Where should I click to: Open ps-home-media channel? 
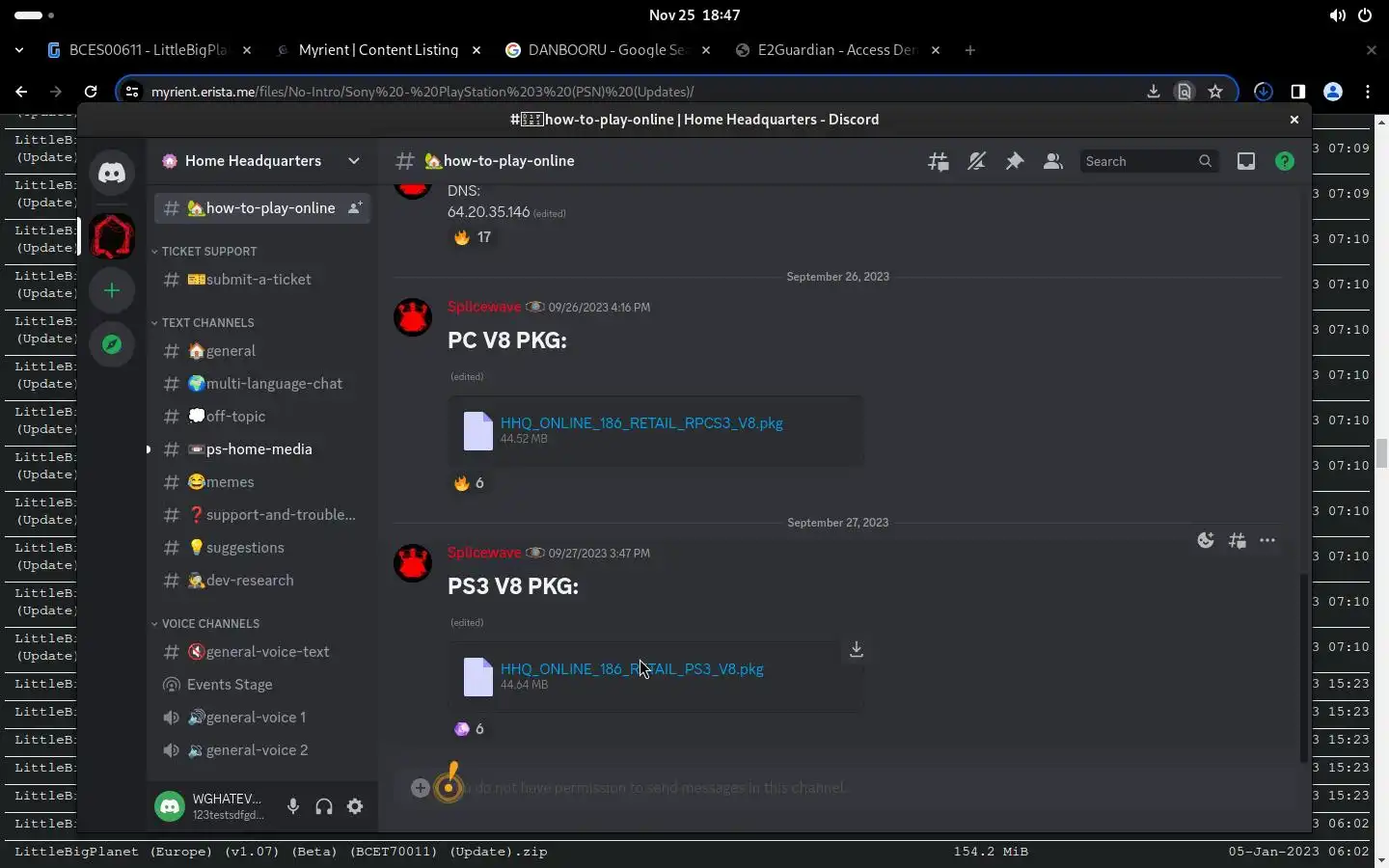[261, 449]
